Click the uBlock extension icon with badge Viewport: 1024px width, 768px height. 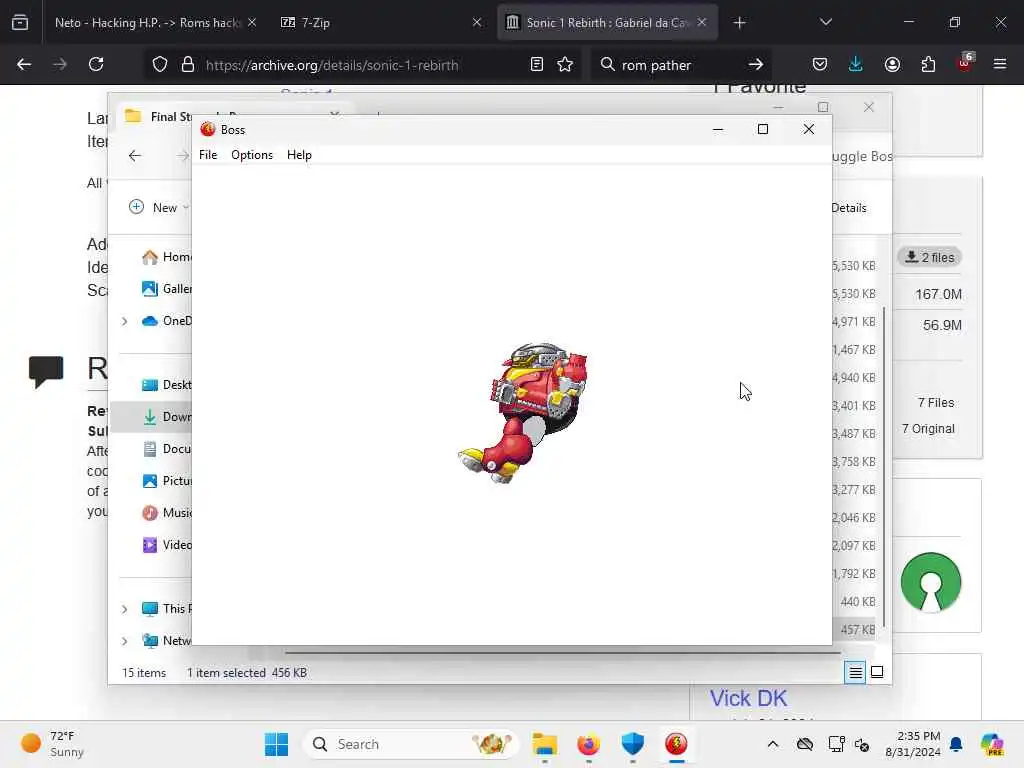[965, 63]
